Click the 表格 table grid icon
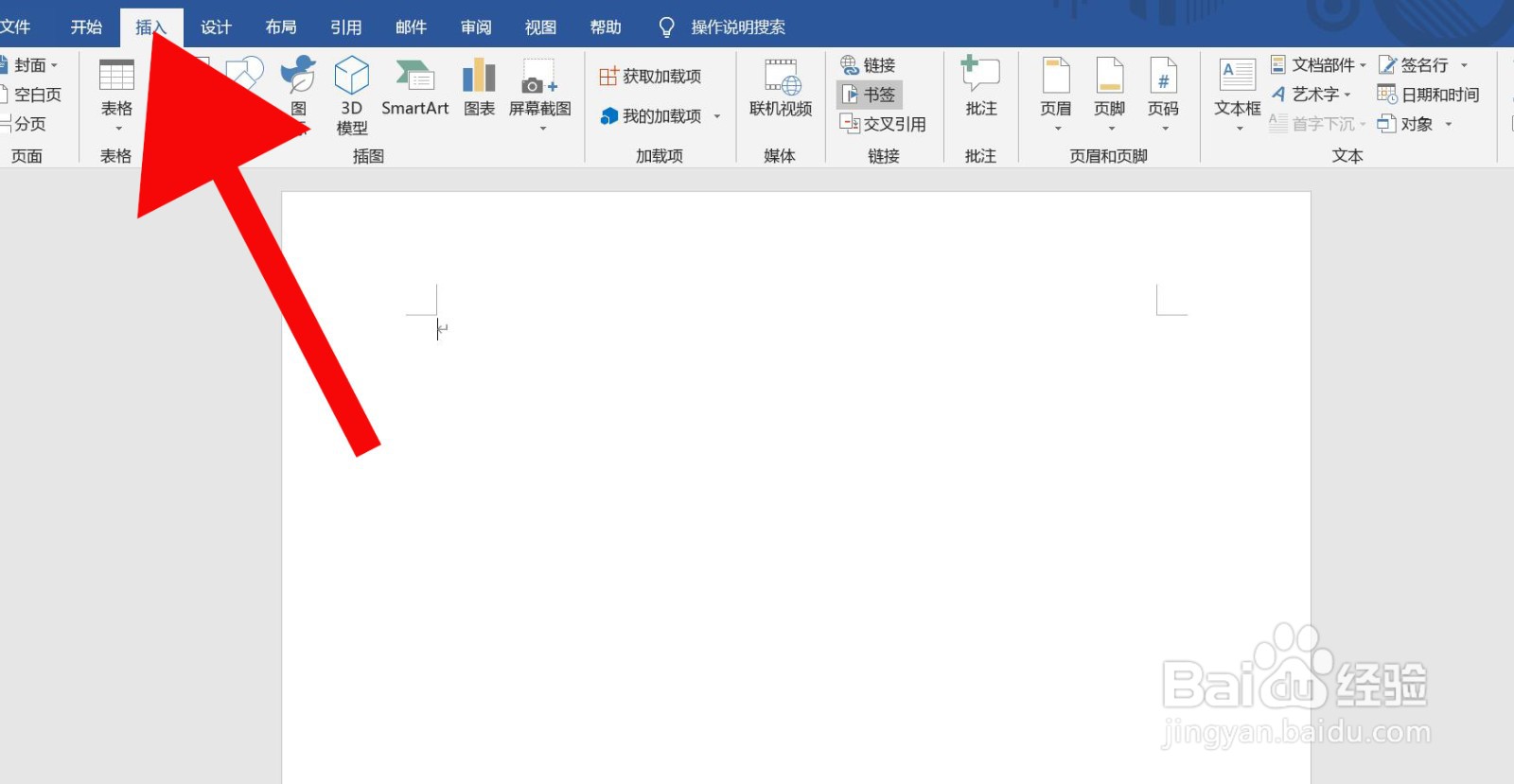This screenshot has height=784, width=1514. 117,75
